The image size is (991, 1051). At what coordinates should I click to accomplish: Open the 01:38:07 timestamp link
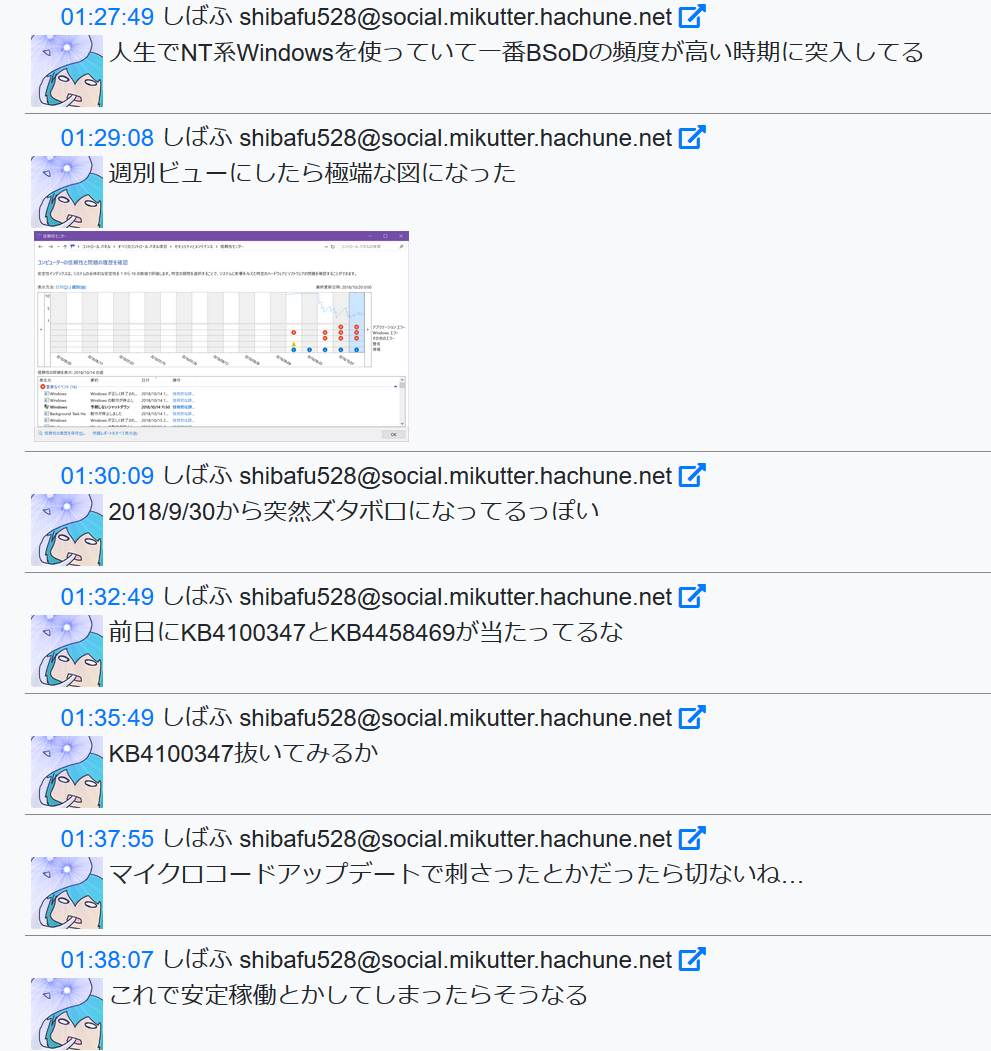(x=107, y=960)
